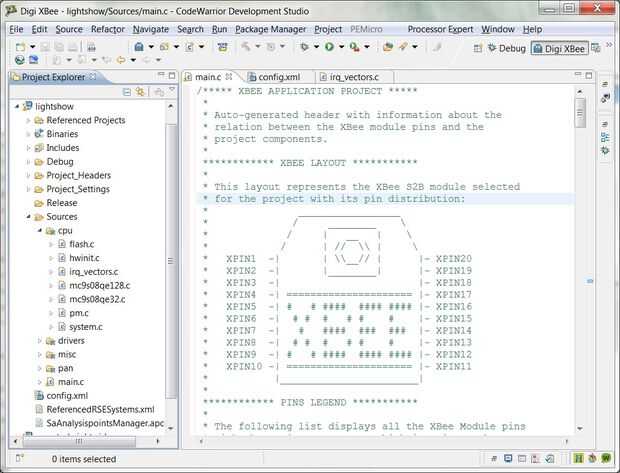Screen dimensions: 620x473
Task: Select the Project_Settings folder
Action: [78, 189]
